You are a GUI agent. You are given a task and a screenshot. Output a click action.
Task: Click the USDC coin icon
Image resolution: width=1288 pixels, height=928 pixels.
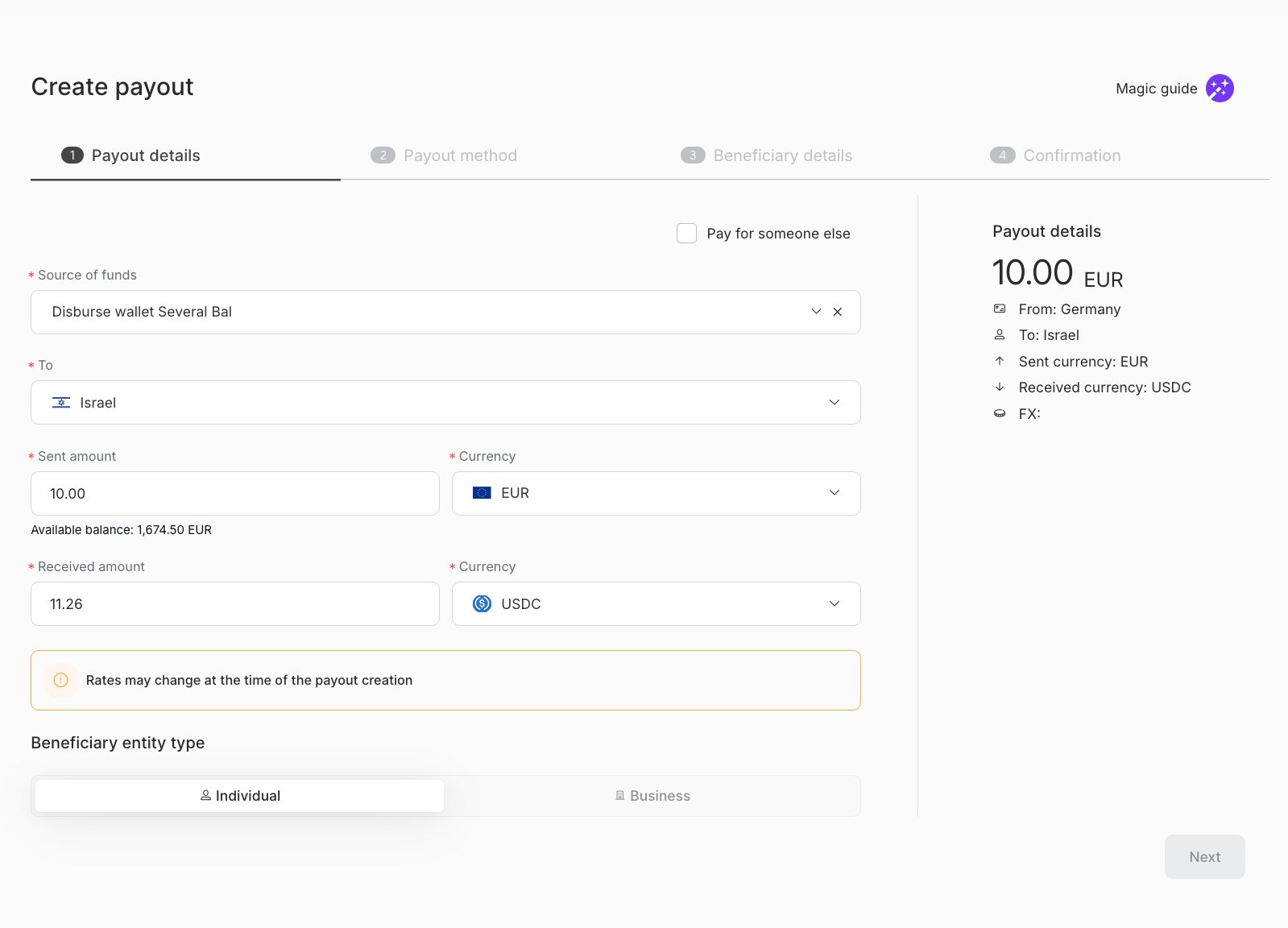[482, 604]
